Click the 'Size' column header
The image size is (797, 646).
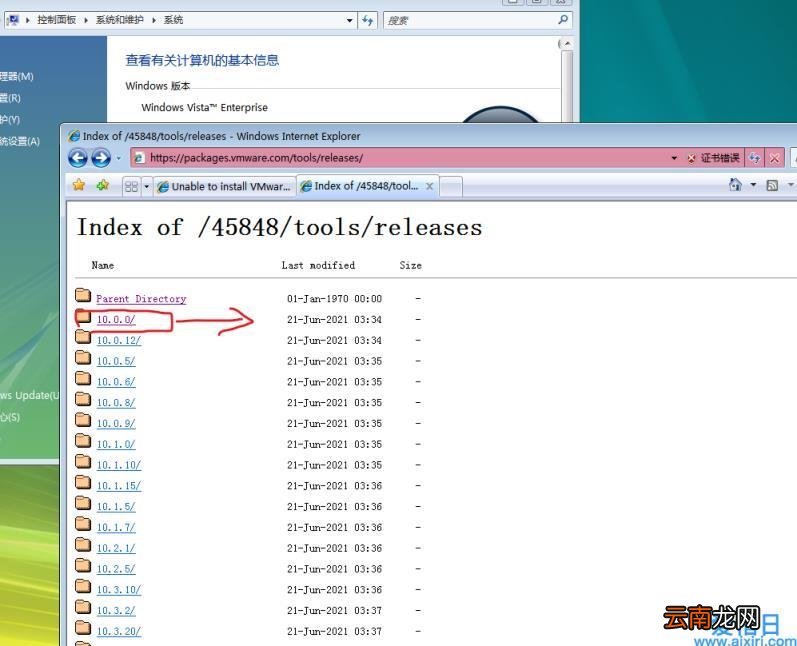pyautogui.click(x=411, y=265)
